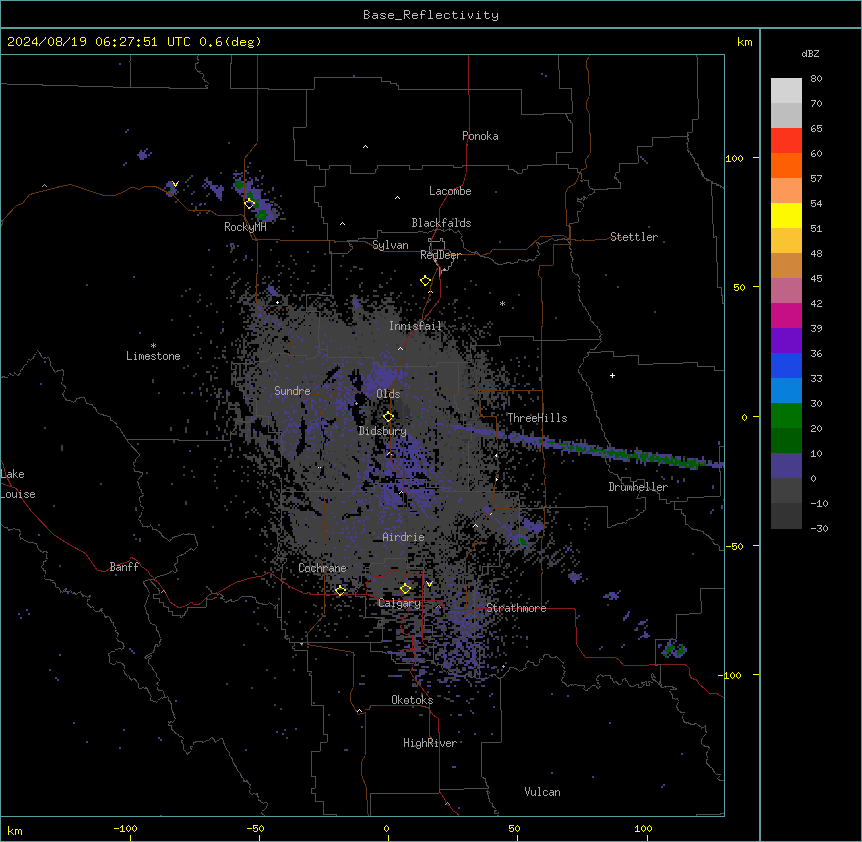
Task: Click the Vulcan town label
Action: (x=543, y=792)
